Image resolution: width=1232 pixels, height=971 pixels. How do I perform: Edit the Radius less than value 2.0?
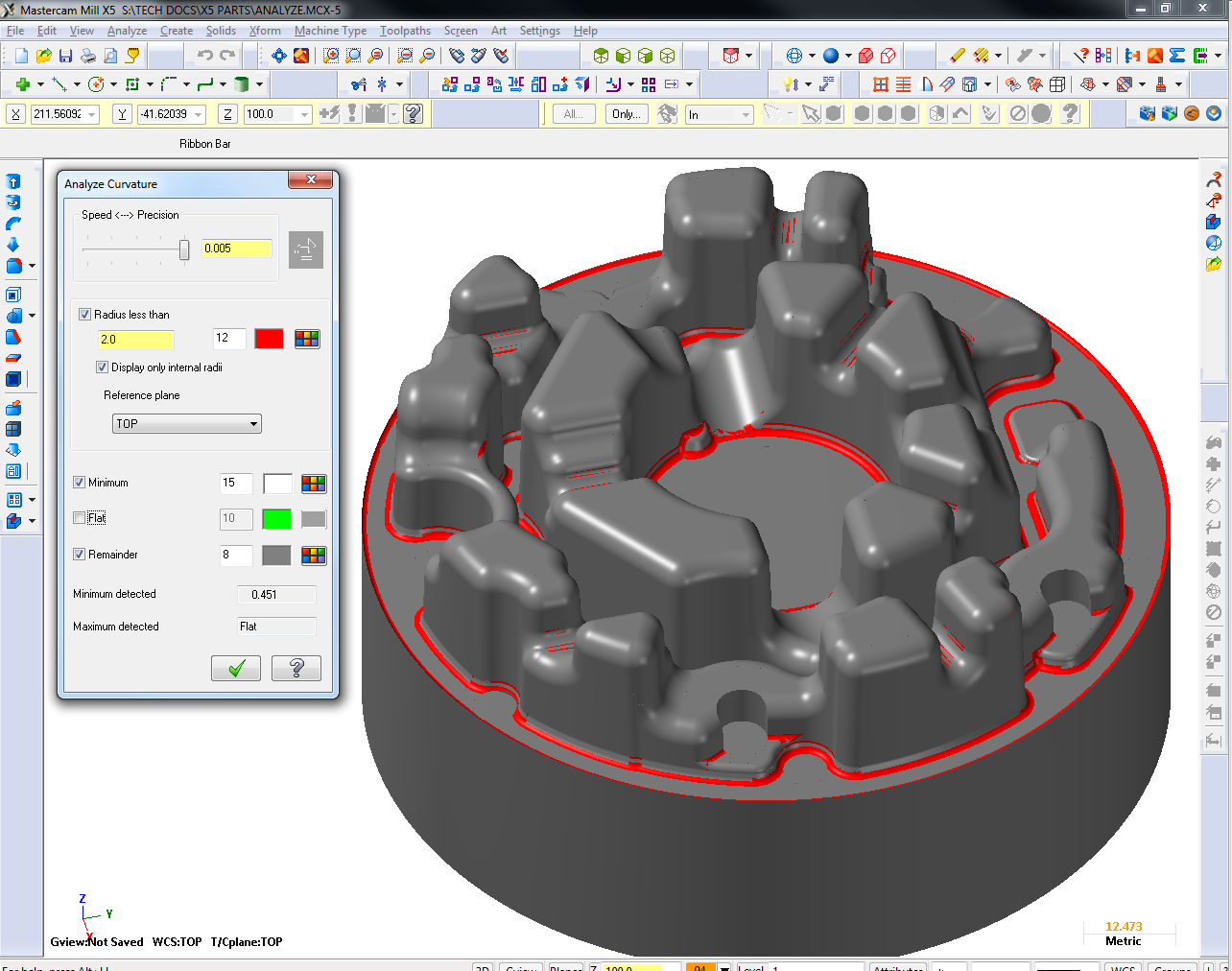tap(135, 339)
